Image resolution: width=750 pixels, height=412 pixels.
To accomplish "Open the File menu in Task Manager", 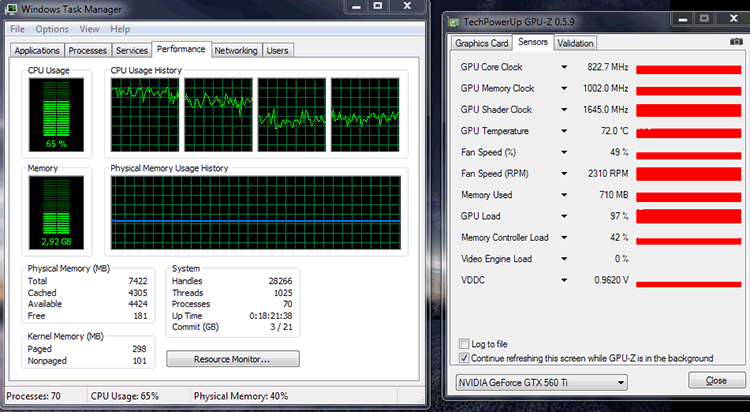I will [17, 29].
